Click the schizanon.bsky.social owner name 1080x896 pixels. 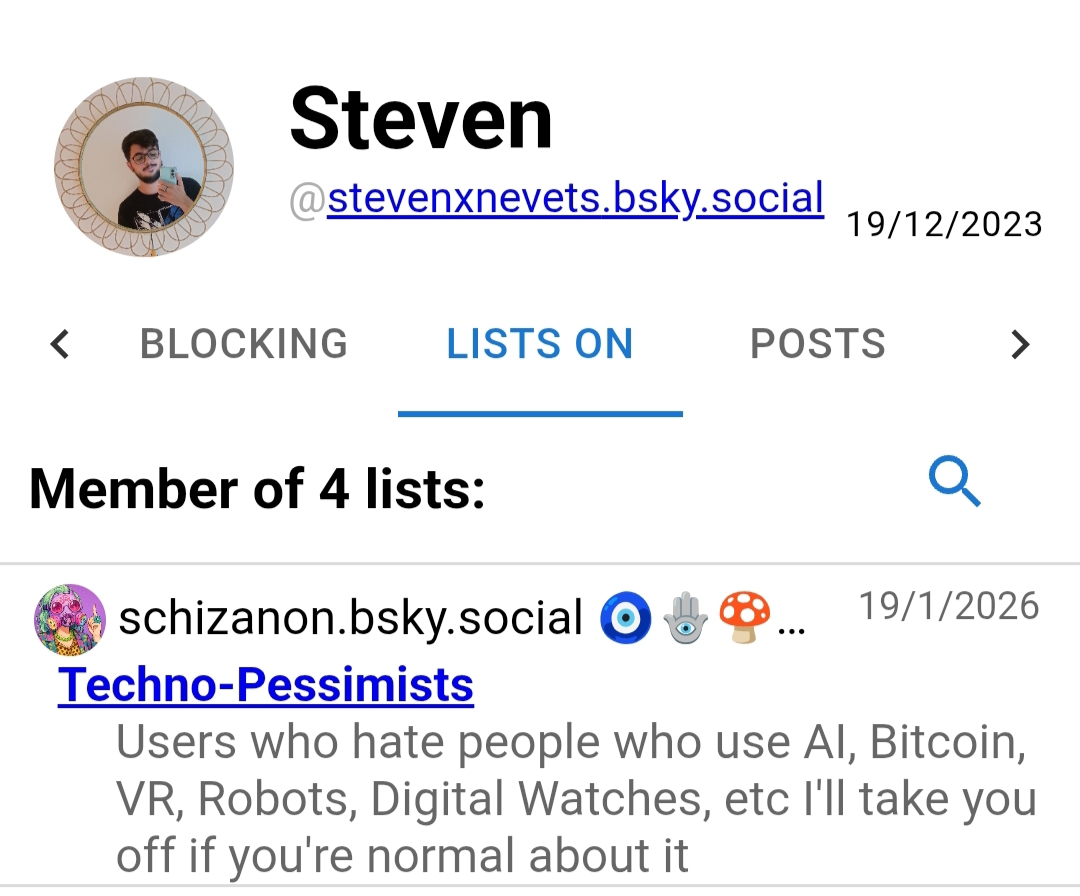pos(351,619)
